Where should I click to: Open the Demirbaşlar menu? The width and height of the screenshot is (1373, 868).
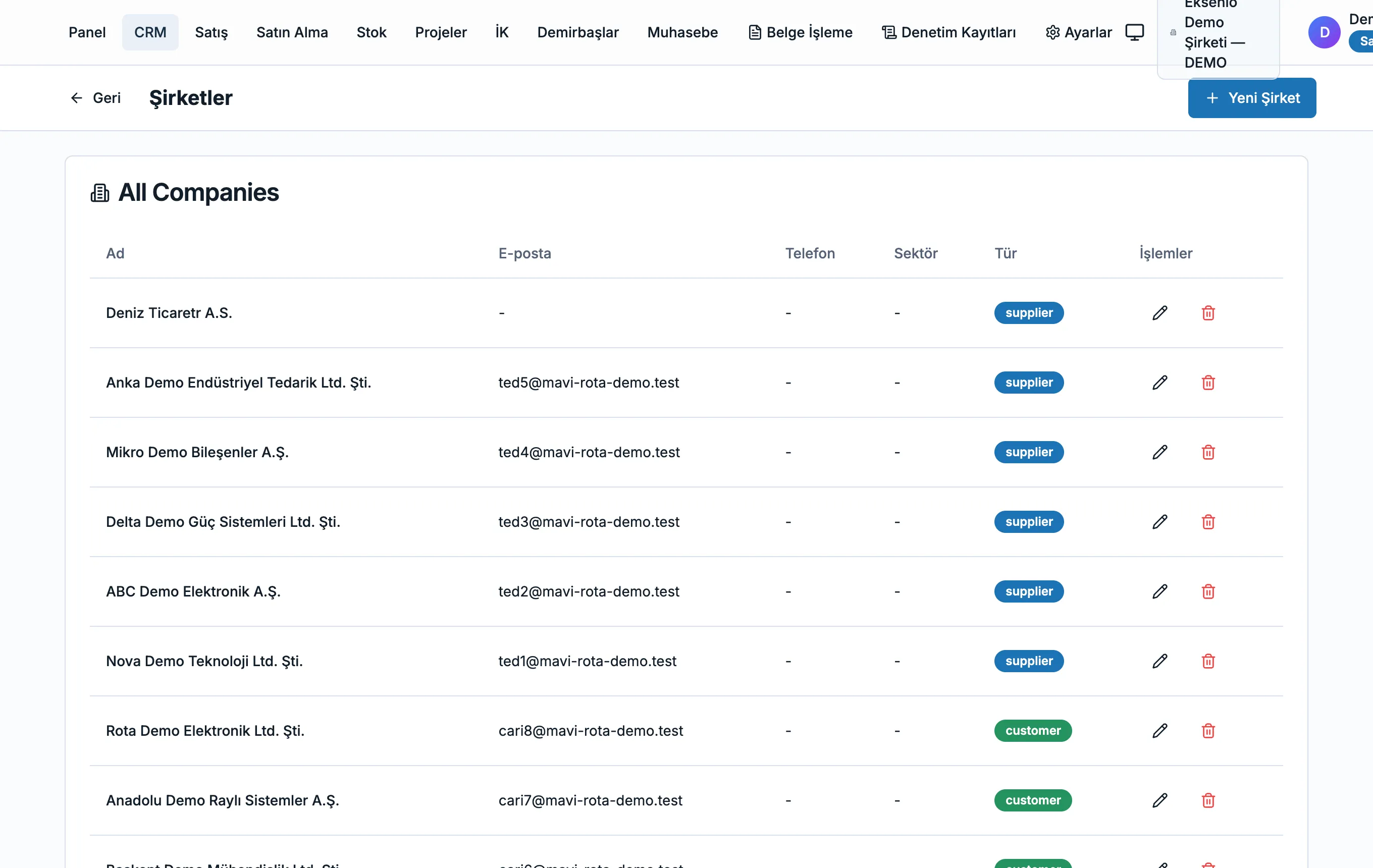tap(577, 32)
